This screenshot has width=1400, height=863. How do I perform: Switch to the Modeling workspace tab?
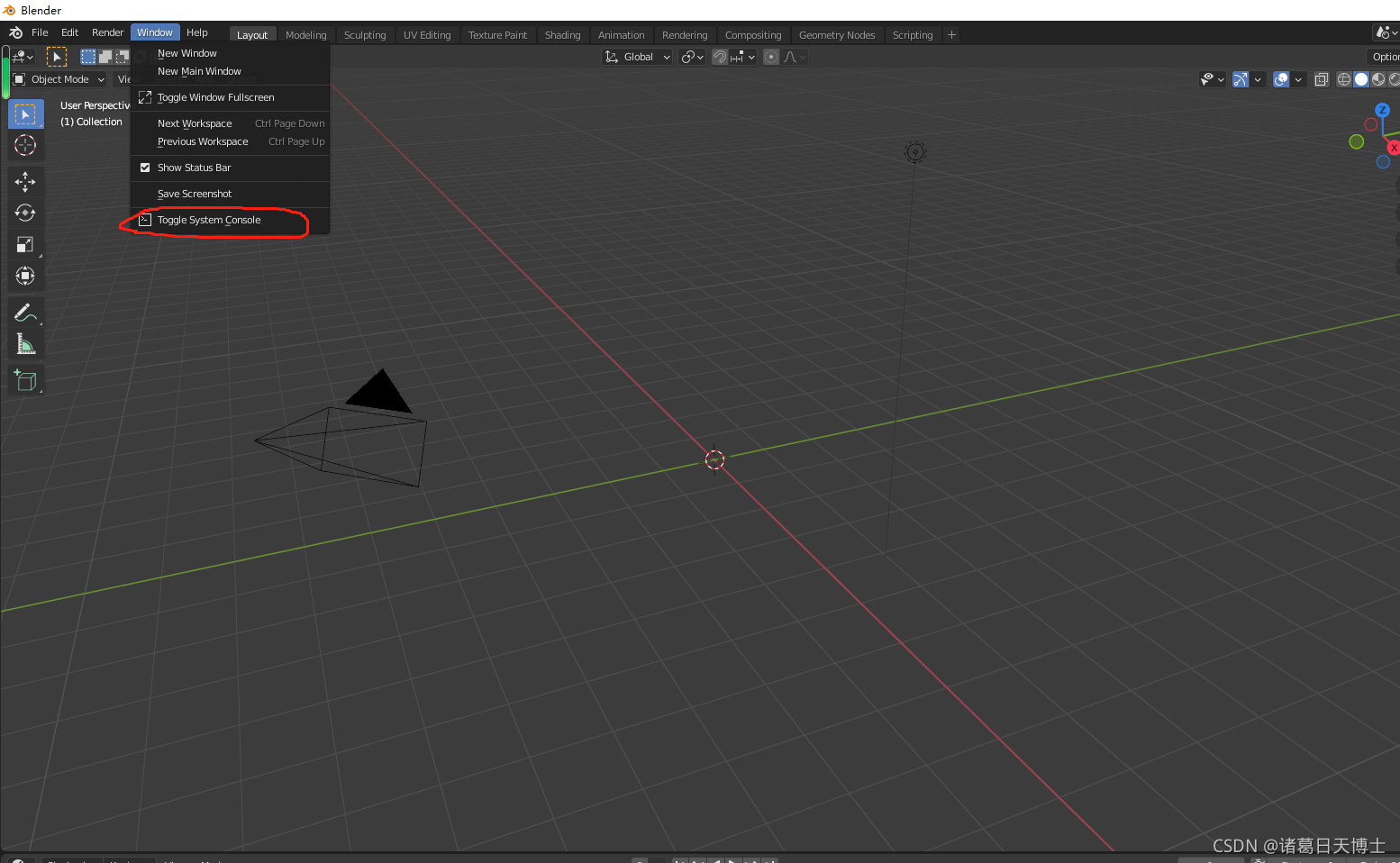coord(306,35)
